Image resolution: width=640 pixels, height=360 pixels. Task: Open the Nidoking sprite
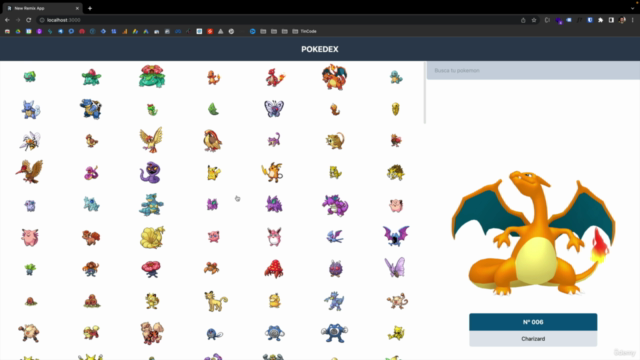335,205
